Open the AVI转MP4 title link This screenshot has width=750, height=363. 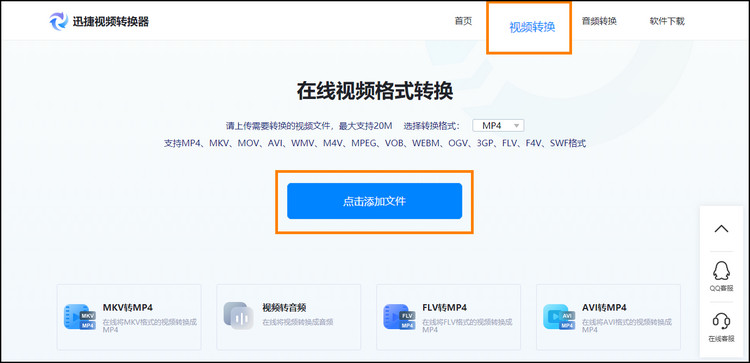(x=604, y=307)
